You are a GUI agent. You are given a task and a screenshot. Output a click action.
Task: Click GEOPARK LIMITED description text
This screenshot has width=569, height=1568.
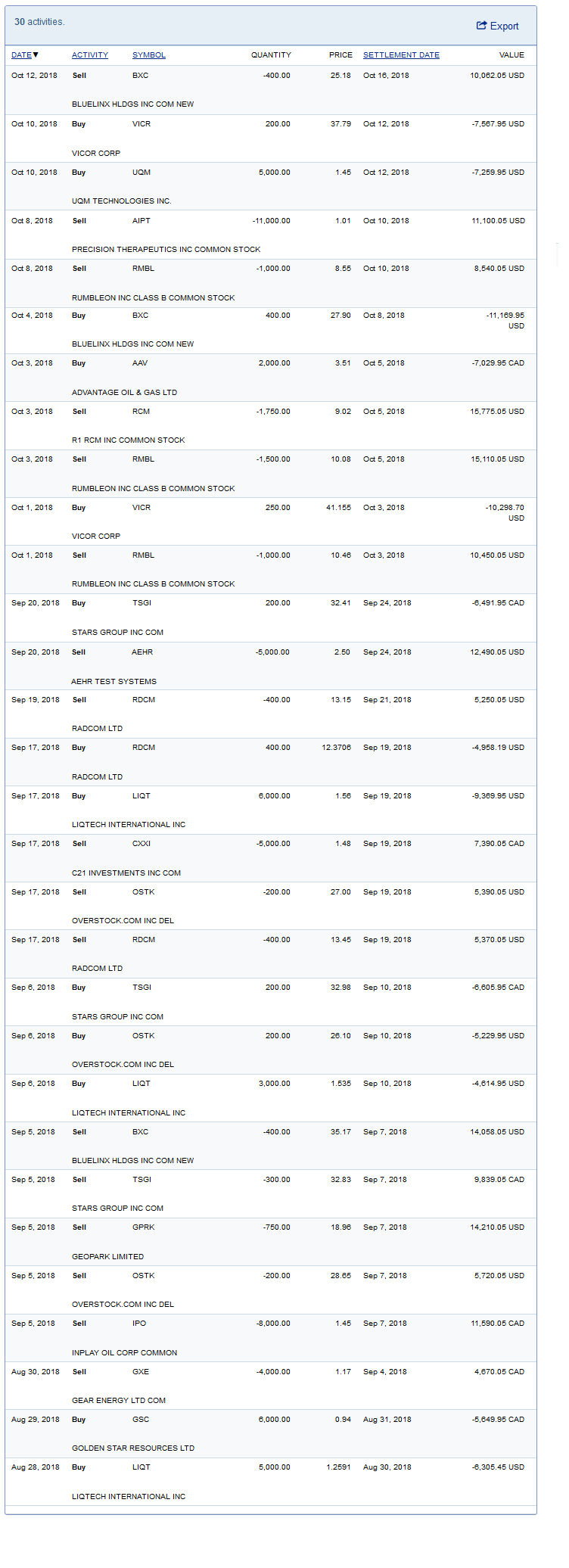[x=107, y=1257]
